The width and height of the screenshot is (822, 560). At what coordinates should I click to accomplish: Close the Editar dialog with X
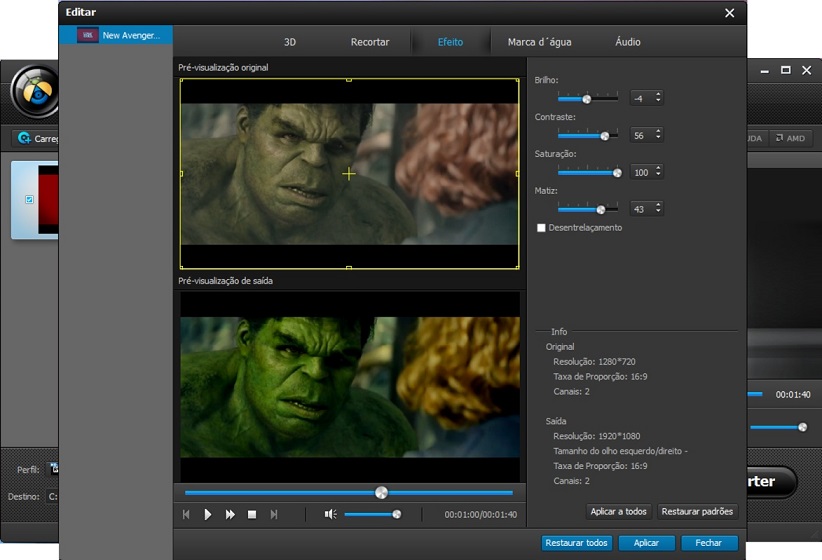(x=729, y=13)
